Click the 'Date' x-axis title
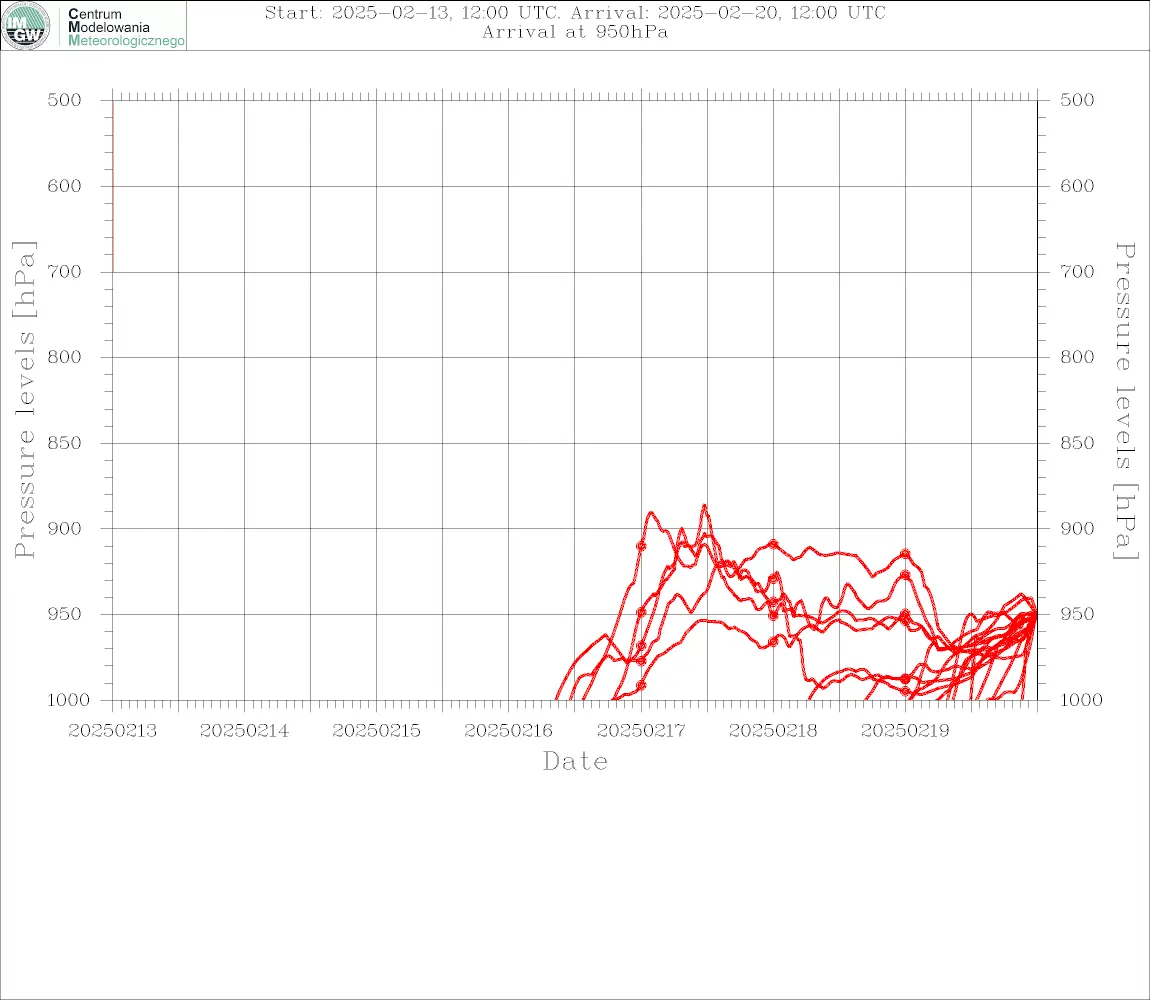 [576, 762]
